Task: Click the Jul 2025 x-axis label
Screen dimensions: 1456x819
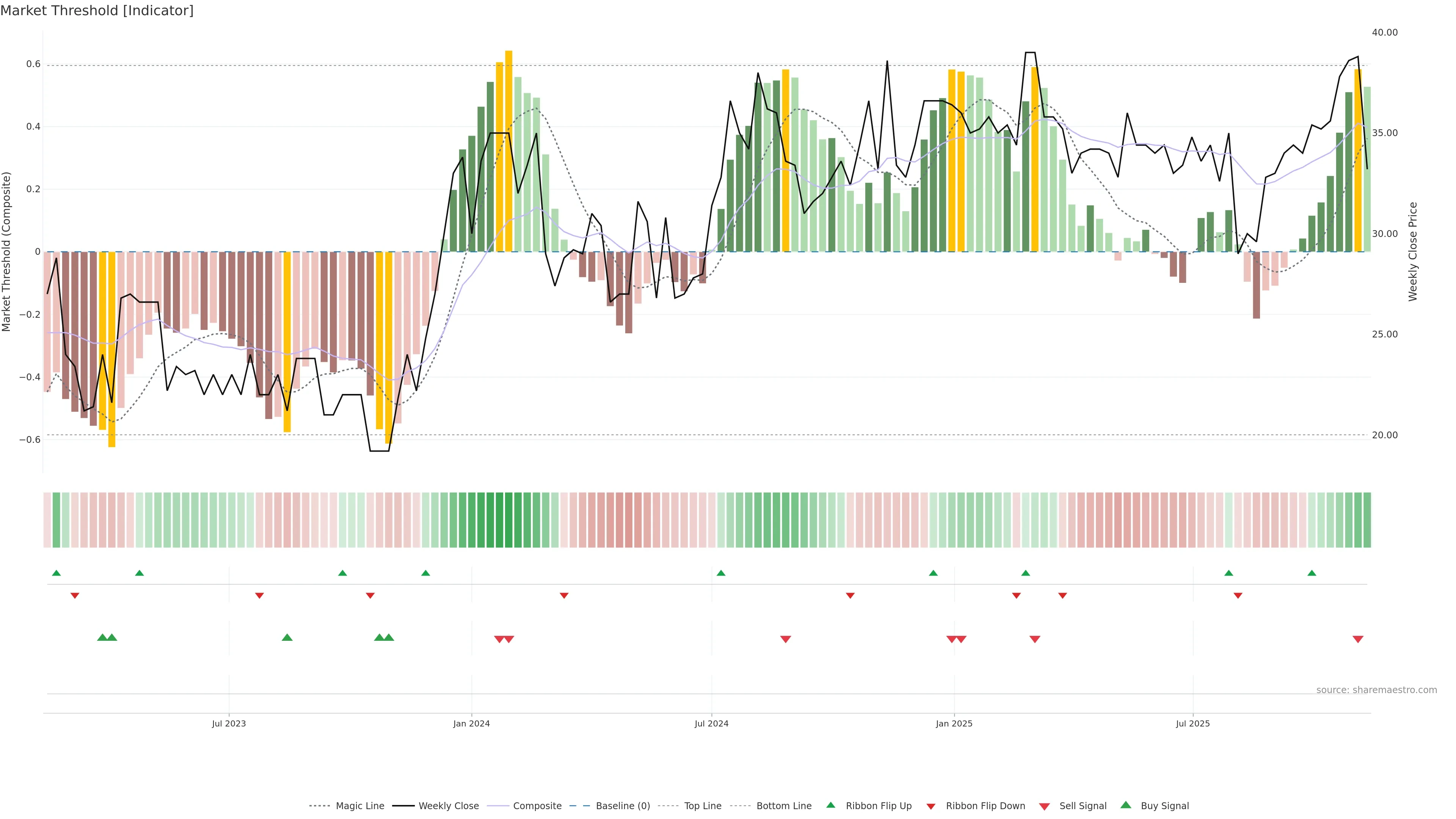Action: 1192,723
